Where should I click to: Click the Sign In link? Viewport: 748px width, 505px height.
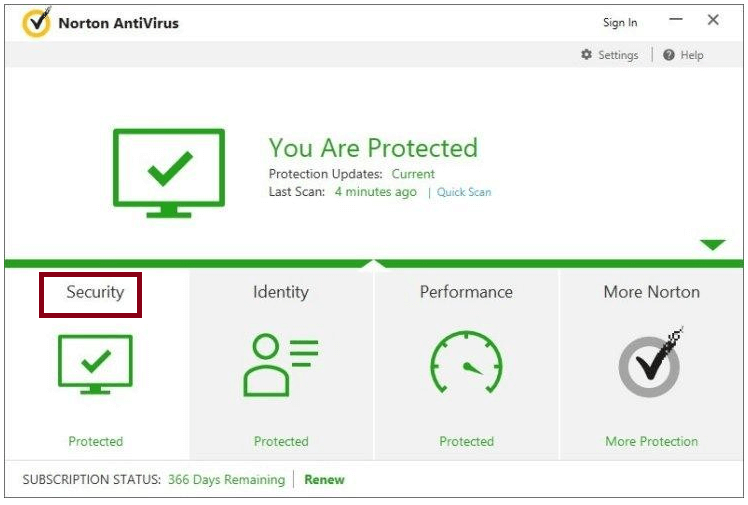pos(620,22)
